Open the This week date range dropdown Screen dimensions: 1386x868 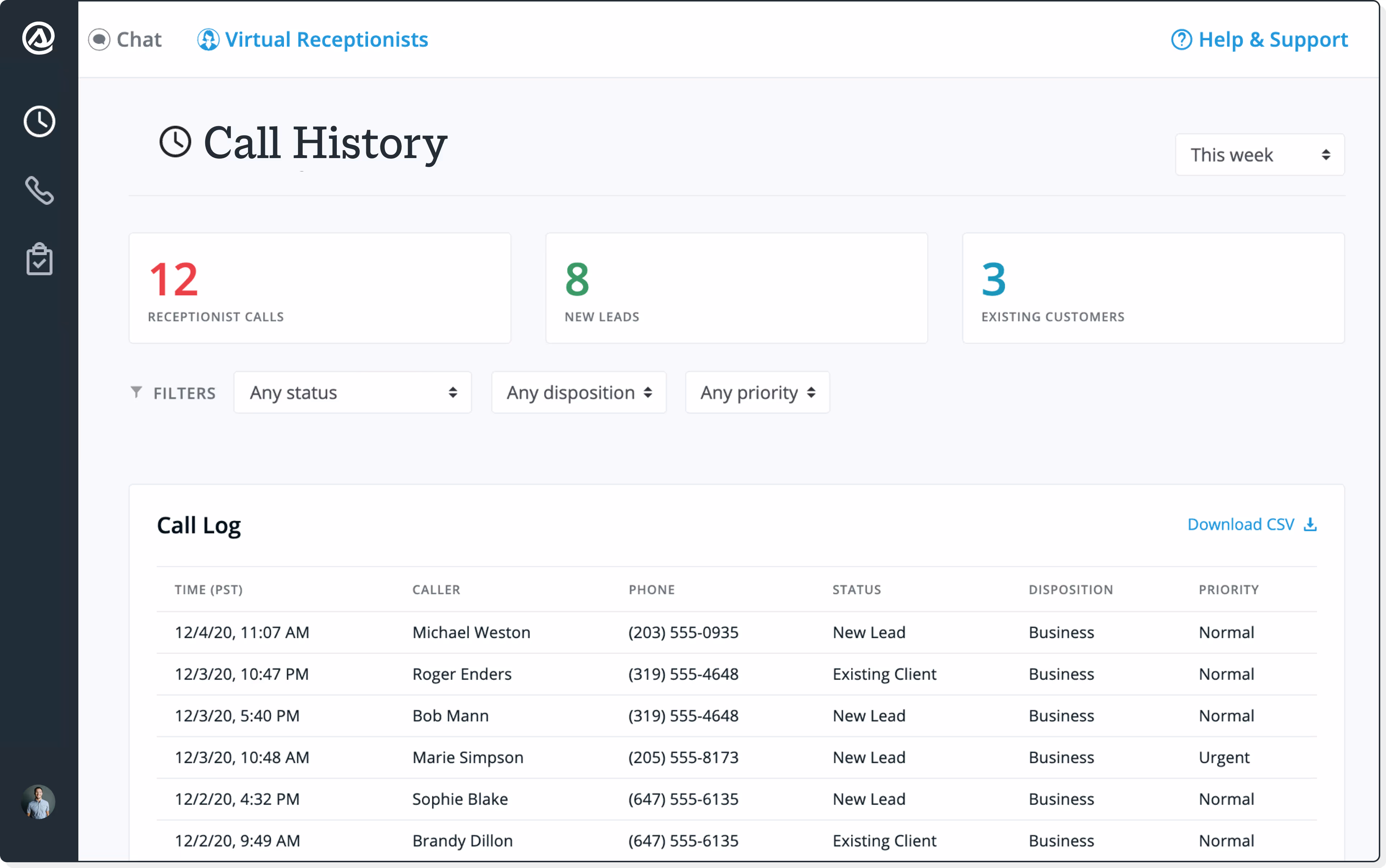click(x=1259, y=154)
